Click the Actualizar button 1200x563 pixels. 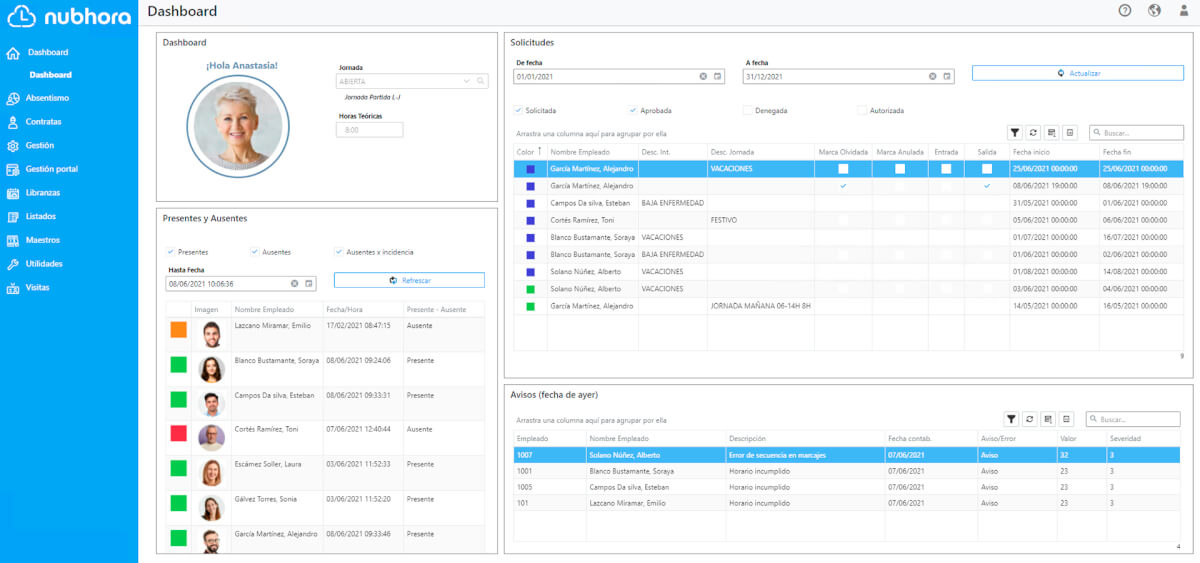(1078, 73)
